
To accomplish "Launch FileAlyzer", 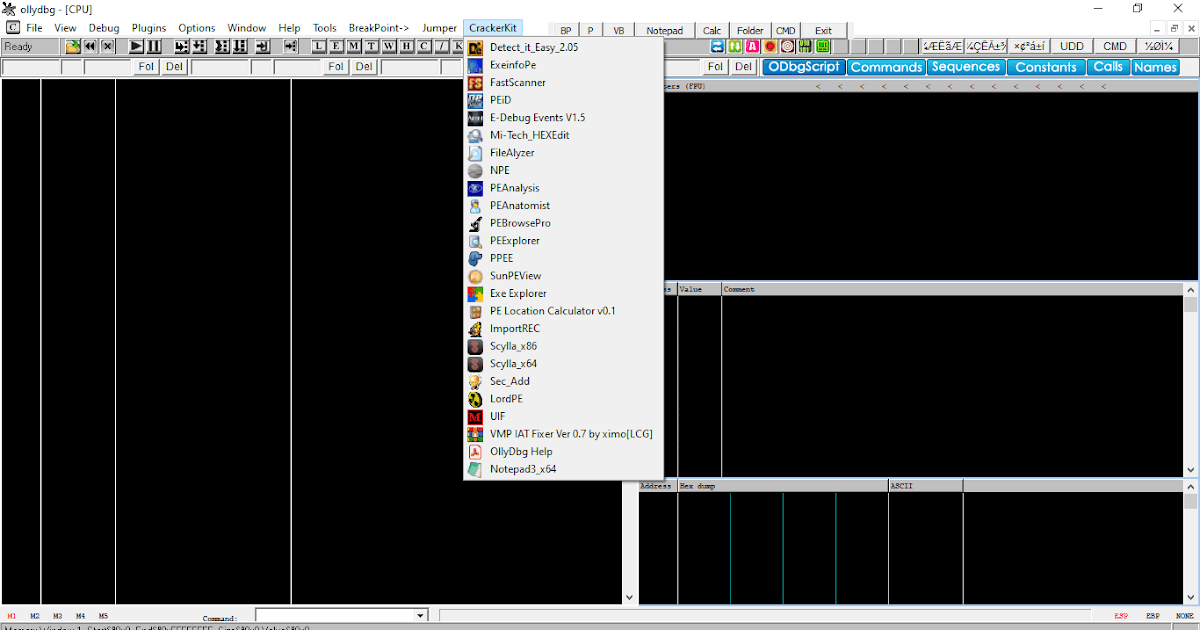I will [x=563, y=153].
